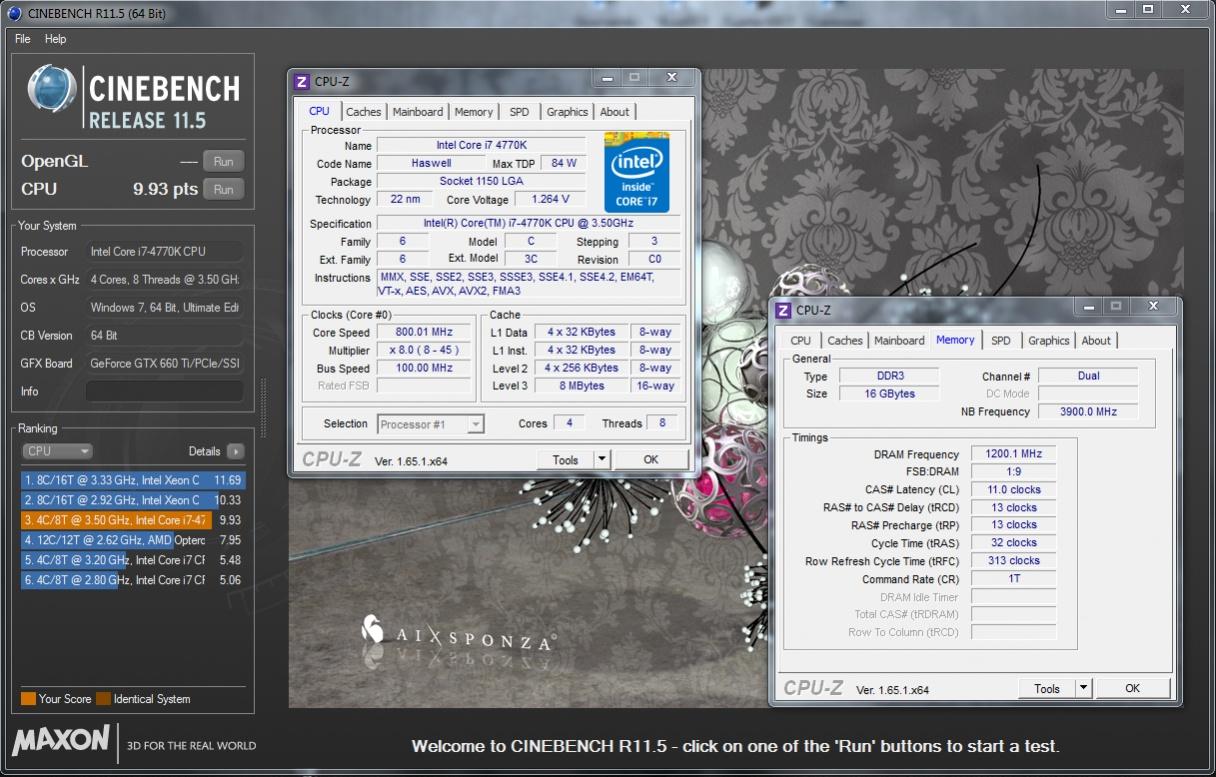Click the Level 3 cache value '8 MBytes'
1216x777 pixels.
coord(583,386)
